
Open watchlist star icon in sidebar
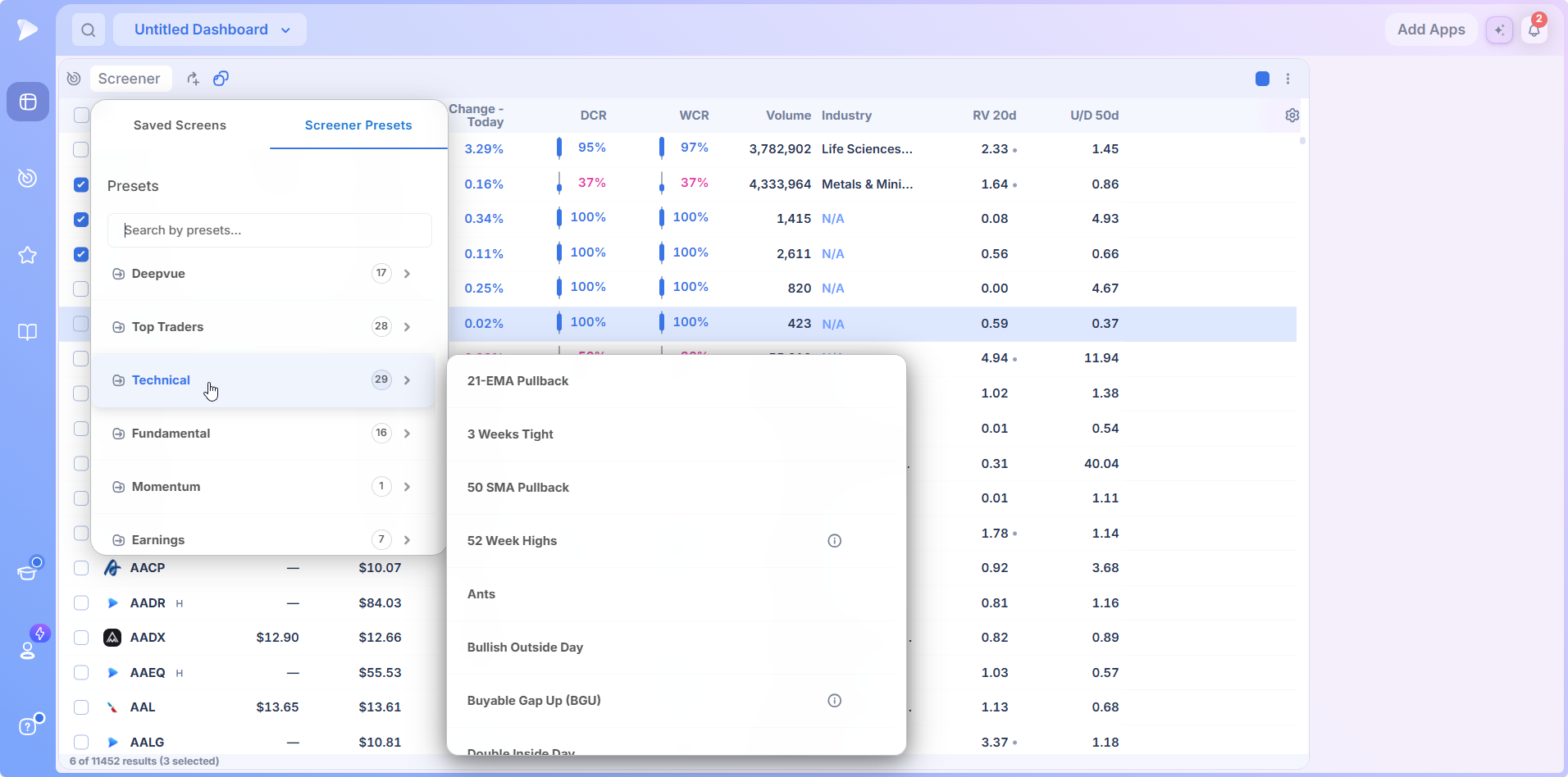pos(28,255)
